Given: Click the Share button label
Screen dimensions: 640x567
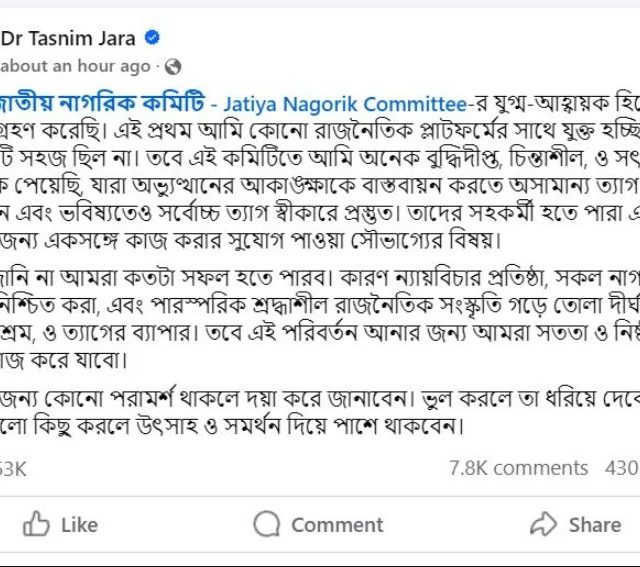Looking at the screenshot, I should click(x=595, y=525).
